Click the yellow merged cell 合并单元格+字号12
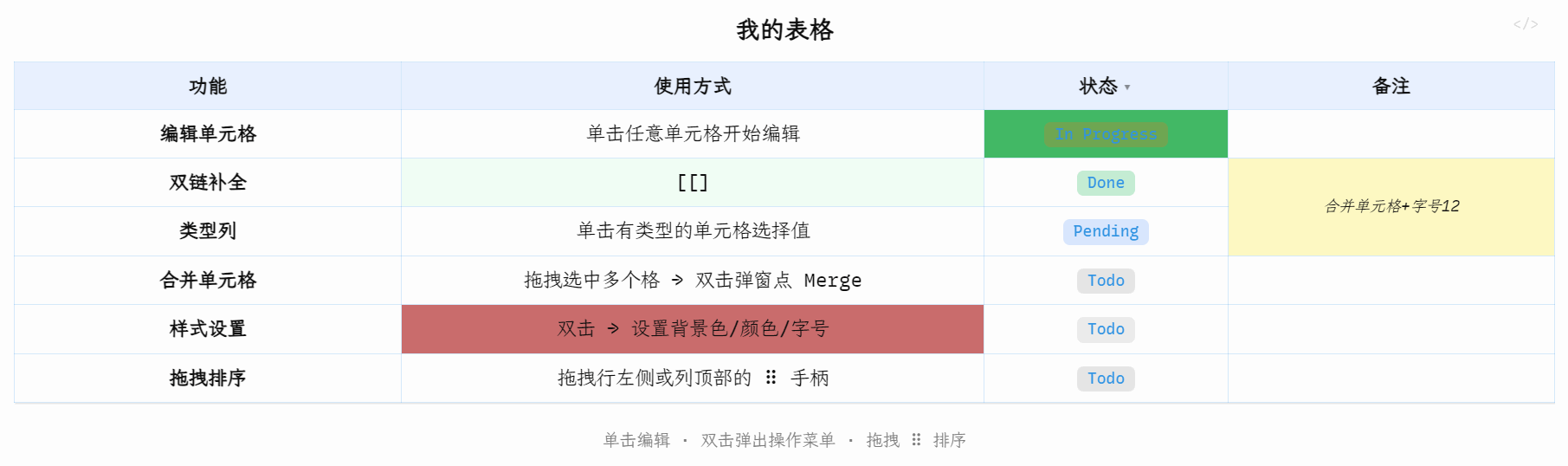 point(1391,207)
